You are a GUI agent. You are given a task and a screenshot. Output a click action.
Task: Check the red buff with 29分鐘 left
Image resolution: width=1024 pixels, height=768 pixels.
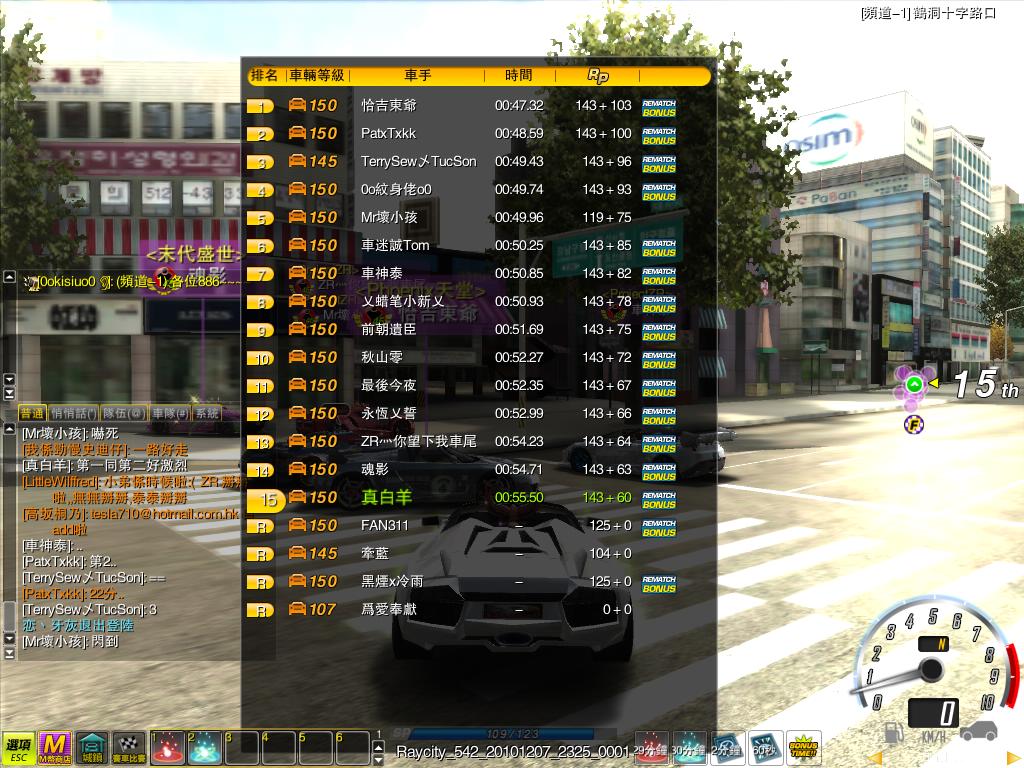tap(651, 748)
